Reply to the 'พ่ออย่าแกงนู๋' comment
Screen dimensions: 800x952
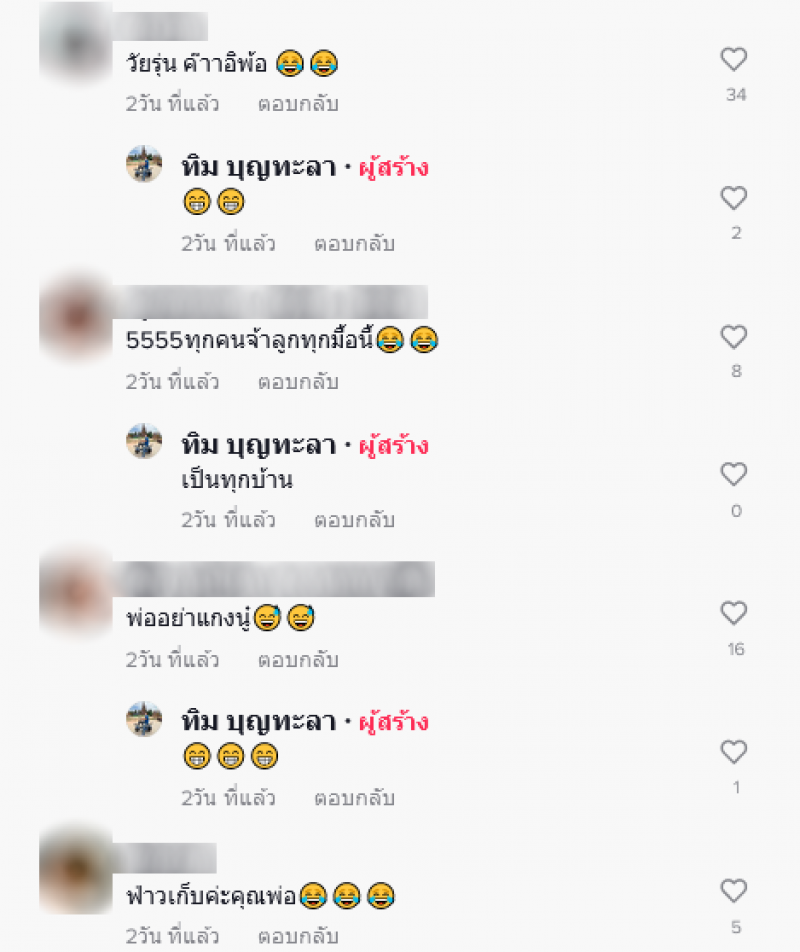click(x=298, y=660)
